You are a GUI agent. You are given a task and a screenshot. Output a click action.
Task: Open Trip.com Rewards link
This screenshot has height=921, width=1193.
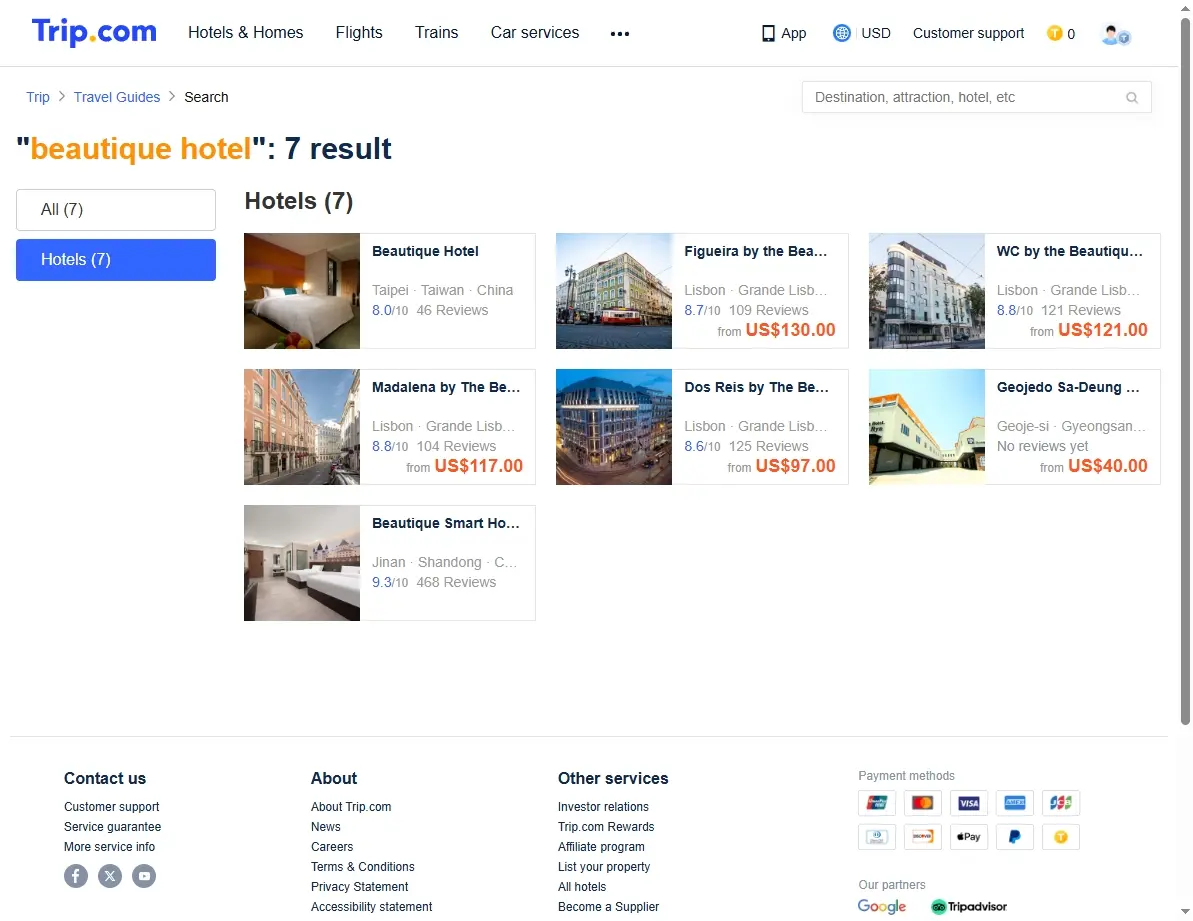tap(606, 827)
